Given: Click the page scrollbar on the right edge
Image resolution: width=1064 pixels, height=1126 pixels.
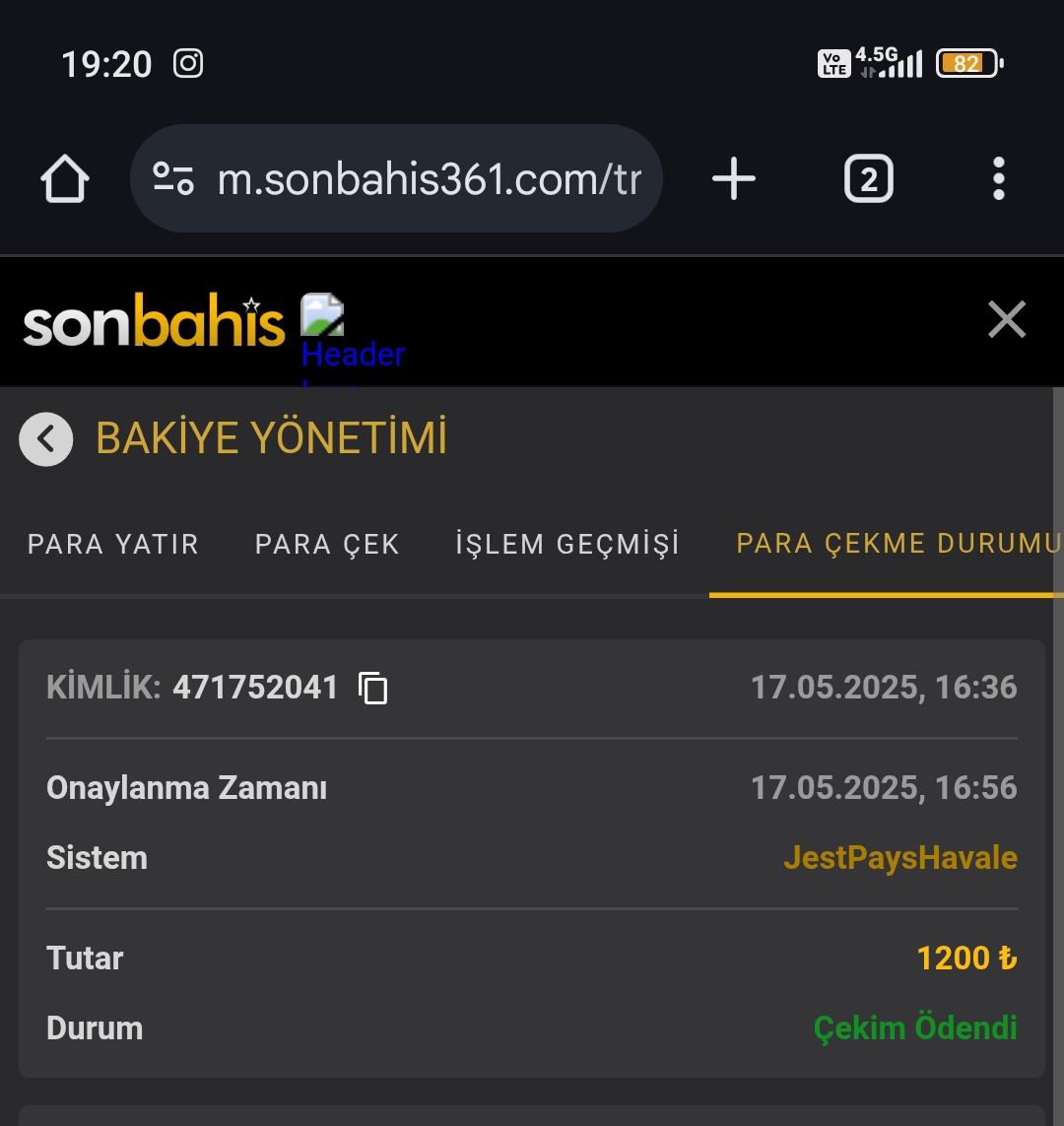Looking at the screenshot, I should pyautogui.click(x=1057, y=756).
